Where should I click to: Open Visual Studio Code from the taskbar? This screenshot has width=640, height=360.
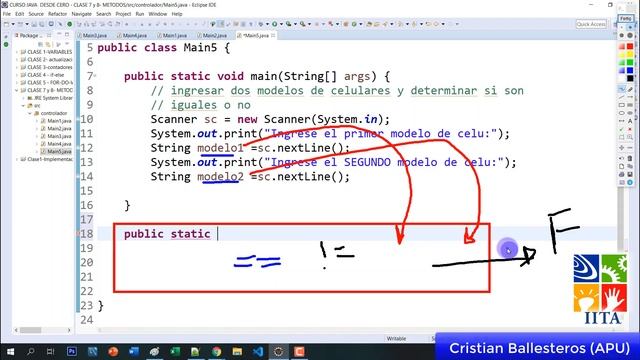[258, 351]
